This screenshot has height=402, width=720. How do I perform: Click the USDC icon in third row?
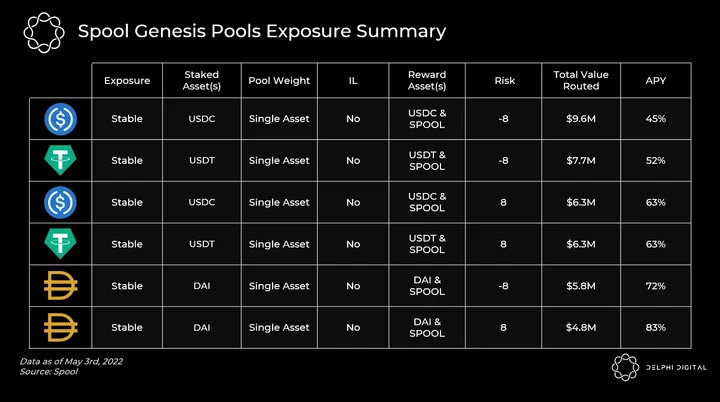tap(61, 202)
